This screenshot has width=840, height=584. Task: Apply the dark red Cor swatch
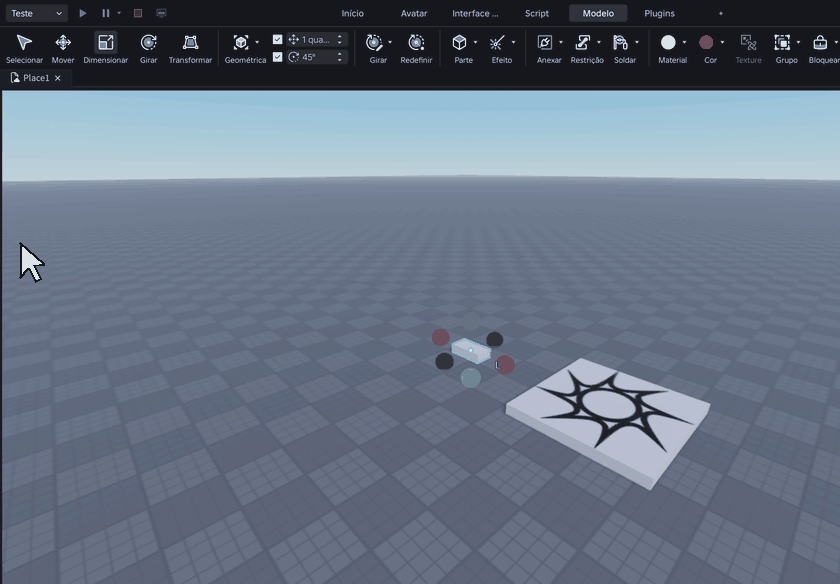[x=706, y=42]
